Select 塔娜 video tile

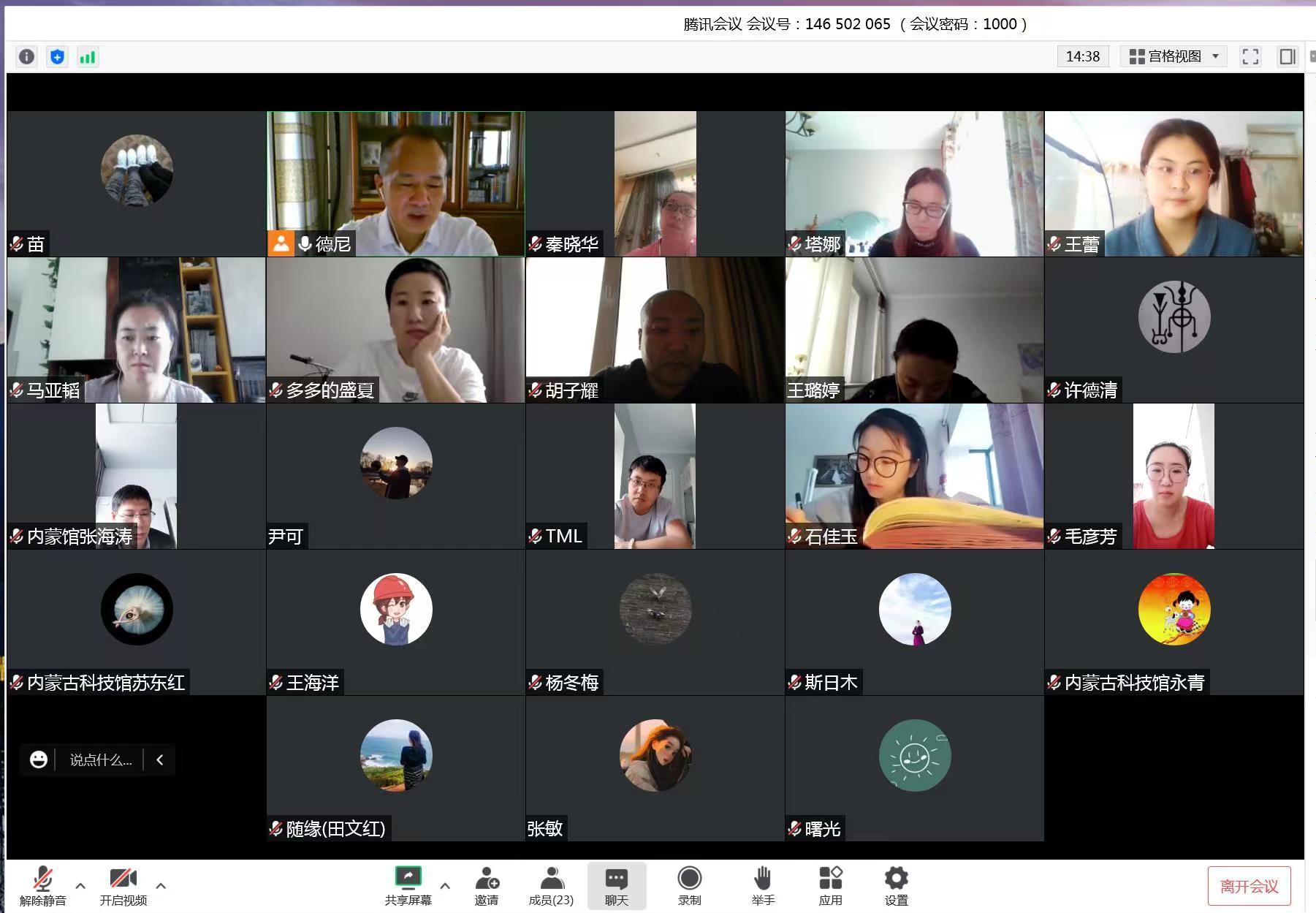[914, 183]
